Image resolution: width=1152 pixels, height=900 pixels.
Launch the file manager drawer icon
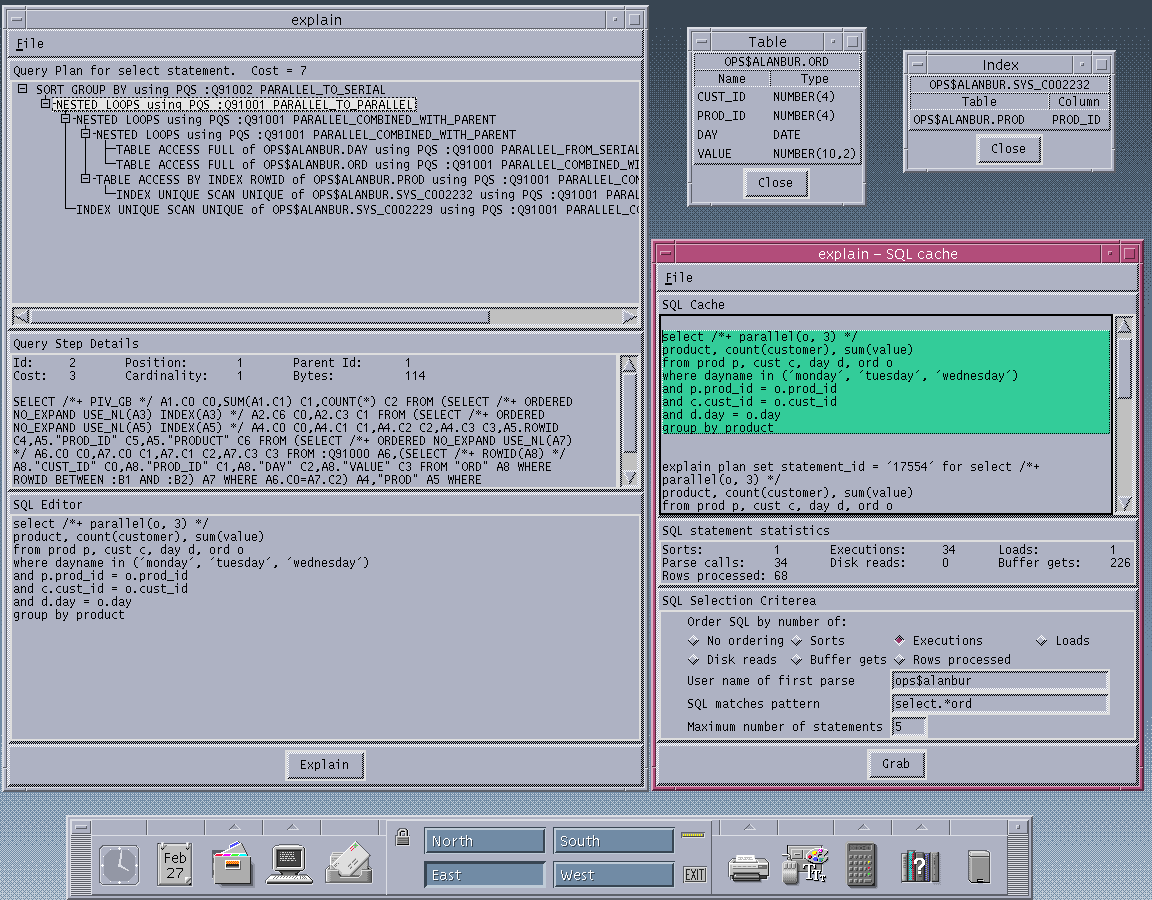coord(232,863)
